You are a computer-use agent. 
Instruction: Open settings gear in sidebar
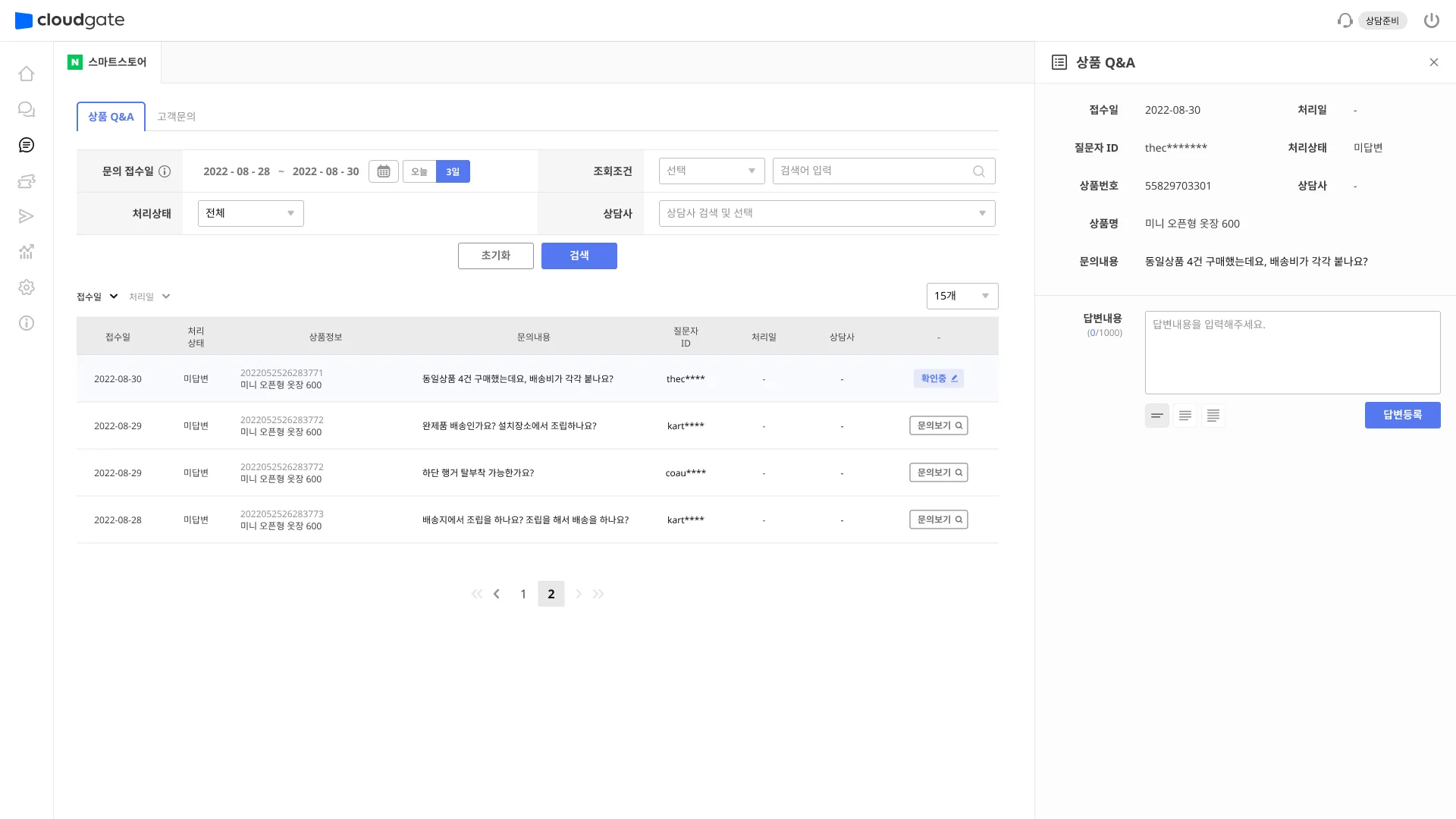(x=27, y=287)
